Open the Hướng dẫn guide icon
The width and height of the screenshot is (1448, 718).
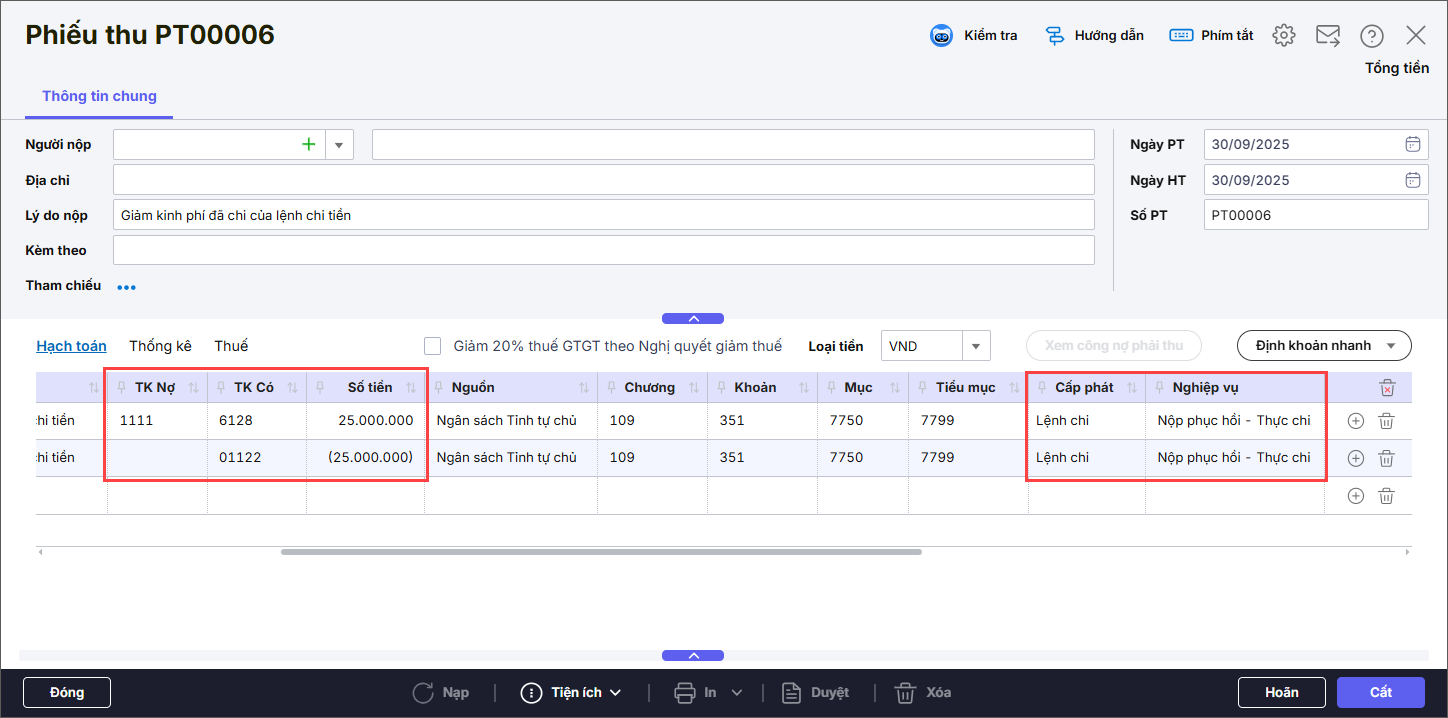pyautogui.click(x=1054, y=36)
